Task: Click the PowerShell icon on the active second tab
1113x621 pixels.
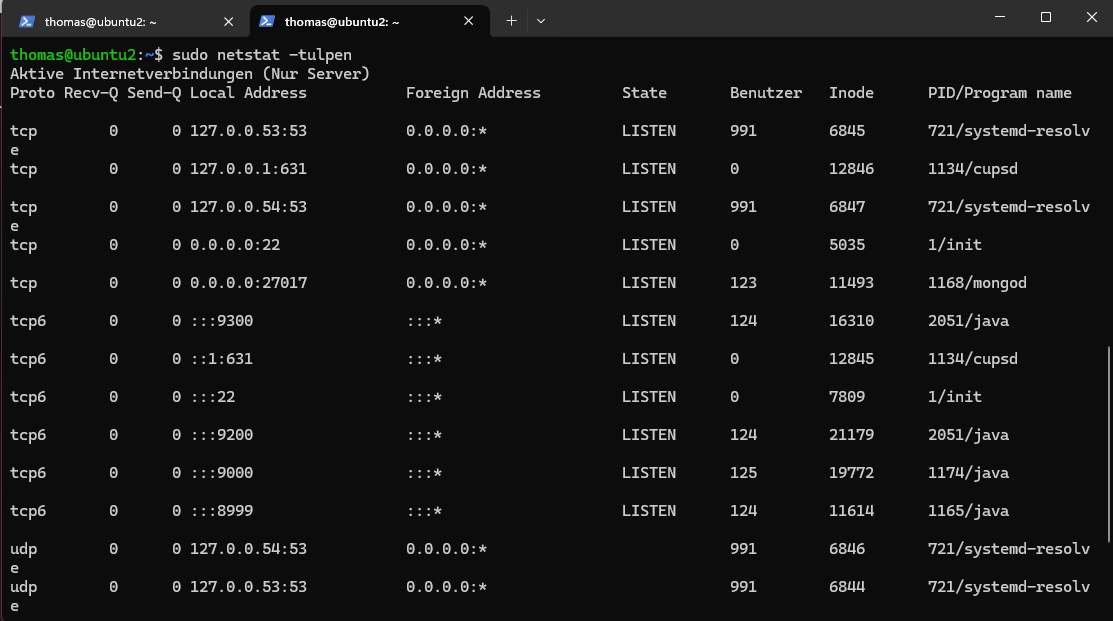Action: click(x=267, y=21)
